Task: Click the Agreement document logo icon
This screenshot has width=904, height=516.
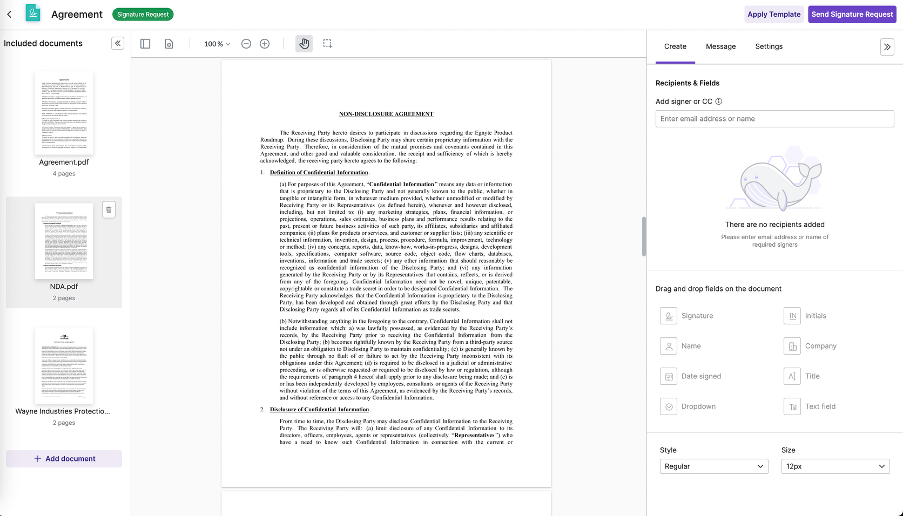Action: (x=33, y=13)
